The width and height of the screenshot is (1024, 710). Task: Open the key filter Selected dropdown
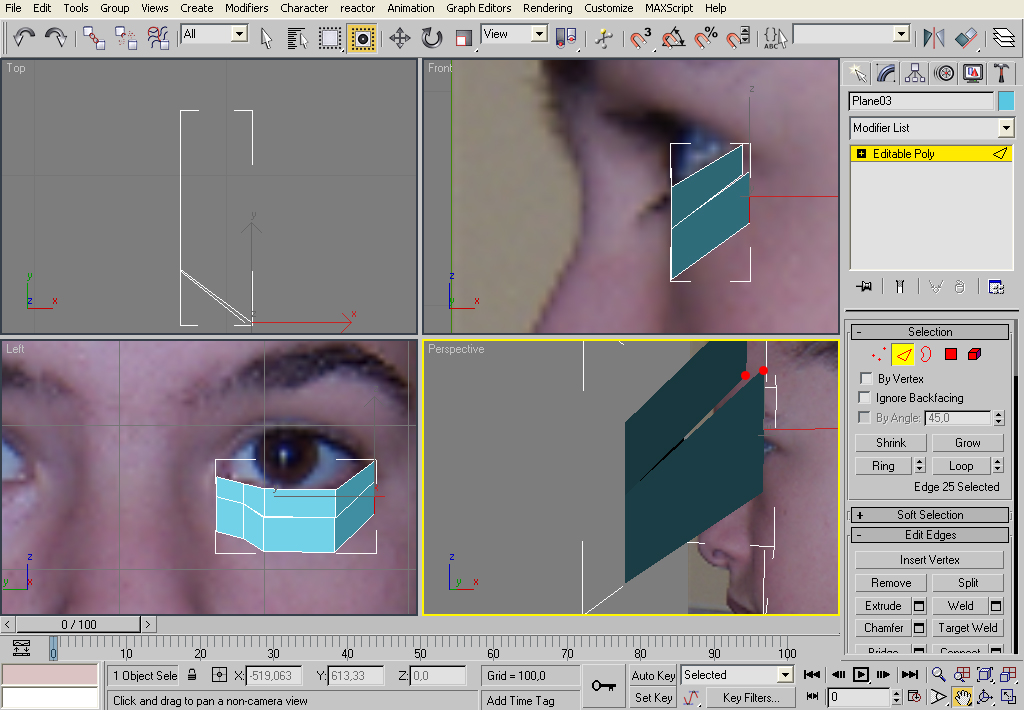click(x=737, y=675)
